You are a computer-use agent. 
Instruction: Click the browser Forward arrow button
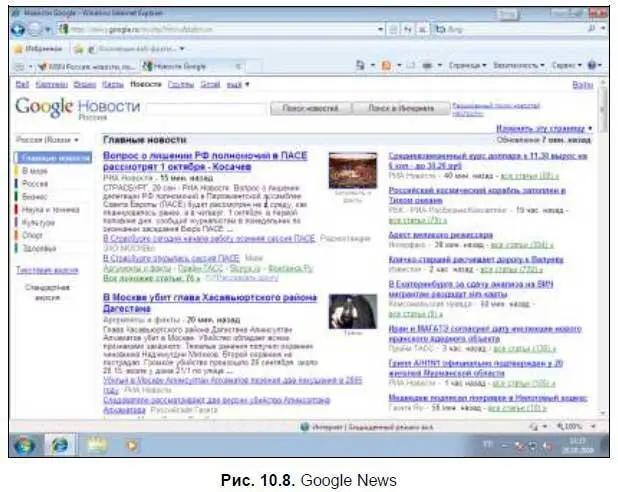(x=35, y=29)
